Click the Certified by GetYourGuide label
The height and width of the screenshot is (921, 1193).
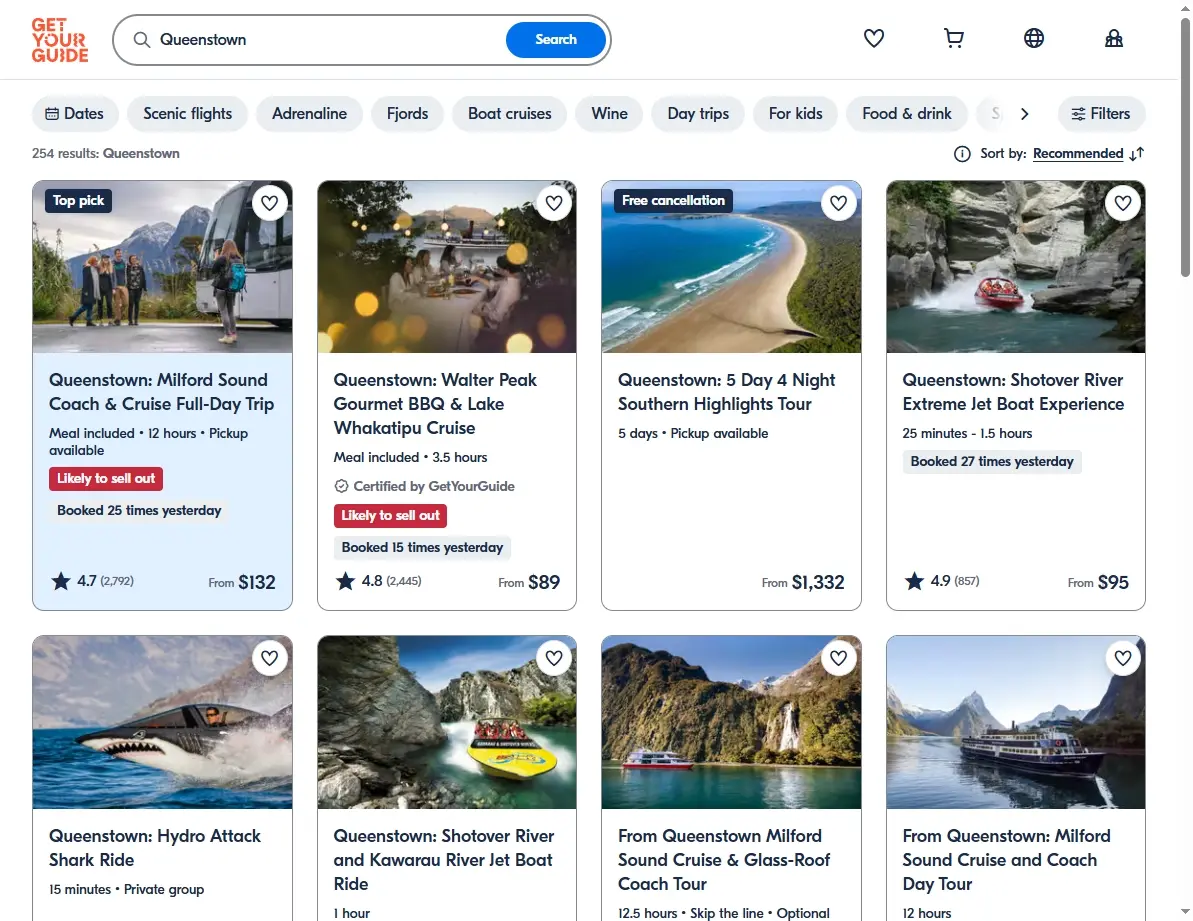click(424, 486)
